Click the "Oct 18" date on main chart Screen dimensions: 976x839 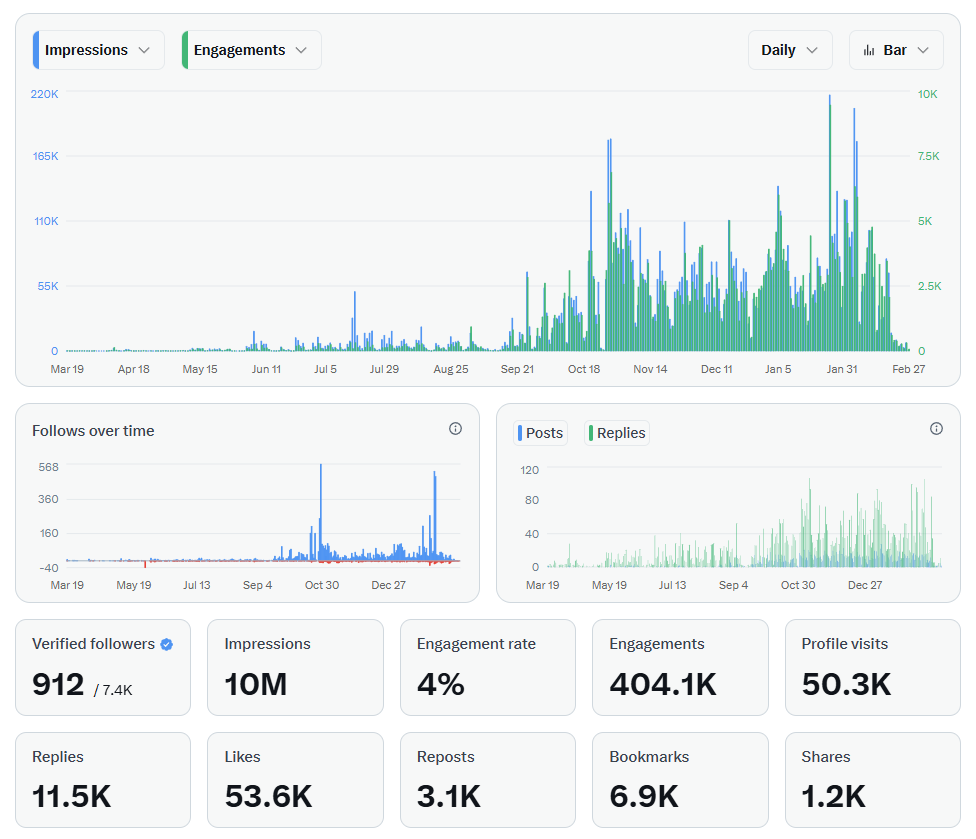click(584, 369)
